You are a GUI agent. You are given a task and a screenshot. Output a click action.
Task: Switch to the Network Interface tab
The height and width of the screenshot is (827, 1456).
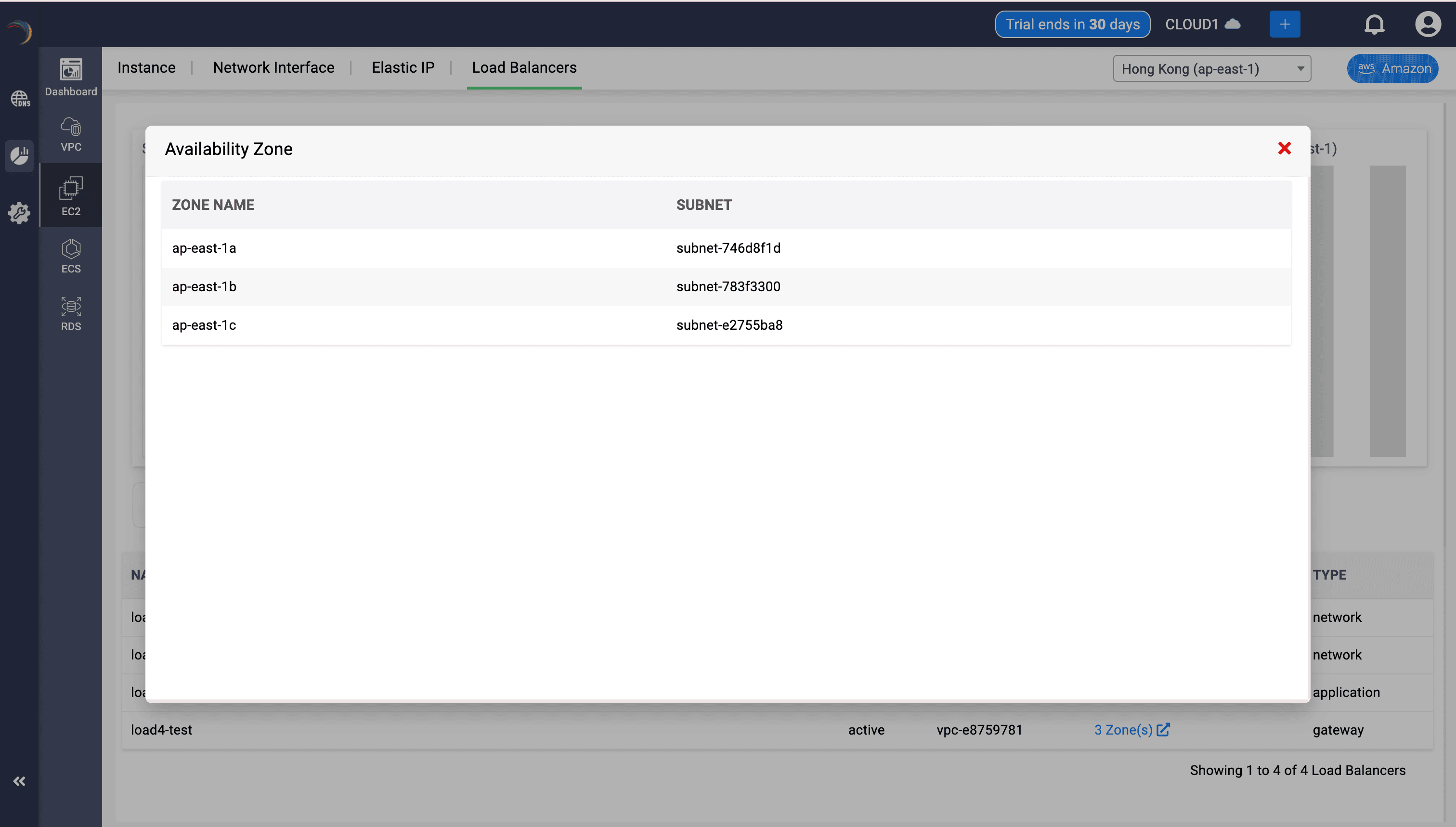(x=273, y=67)
